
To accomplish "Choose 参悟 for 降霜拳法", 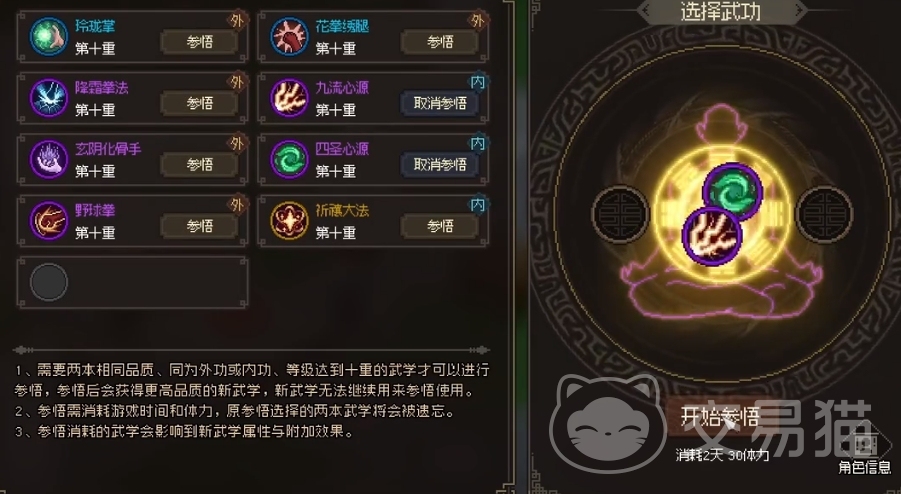I will tap(199, 103).
